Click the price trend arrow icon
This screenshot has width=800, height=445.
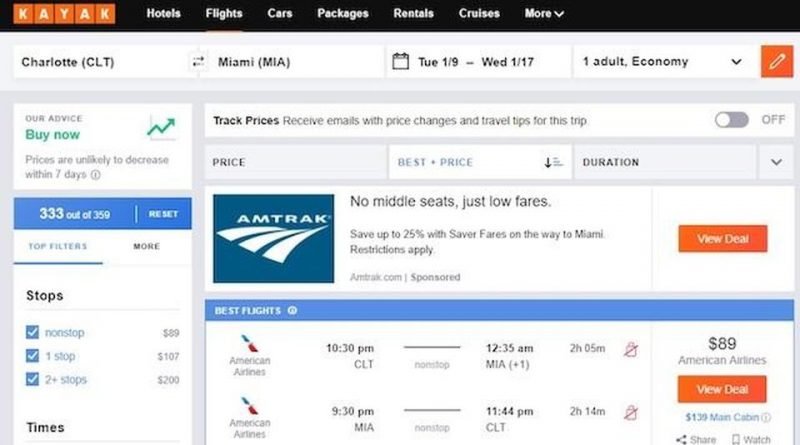(160, 127)
